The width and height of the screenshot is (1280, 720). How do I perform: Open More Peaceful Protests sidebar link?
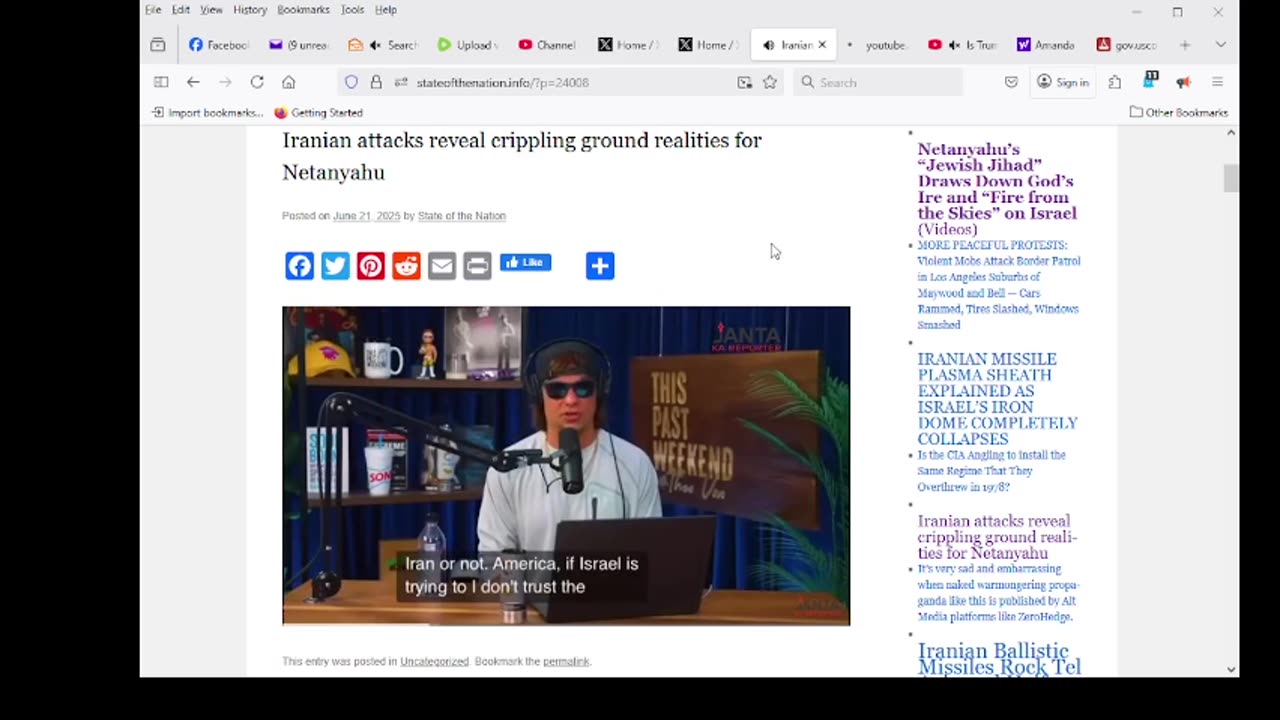coord(998,285)
